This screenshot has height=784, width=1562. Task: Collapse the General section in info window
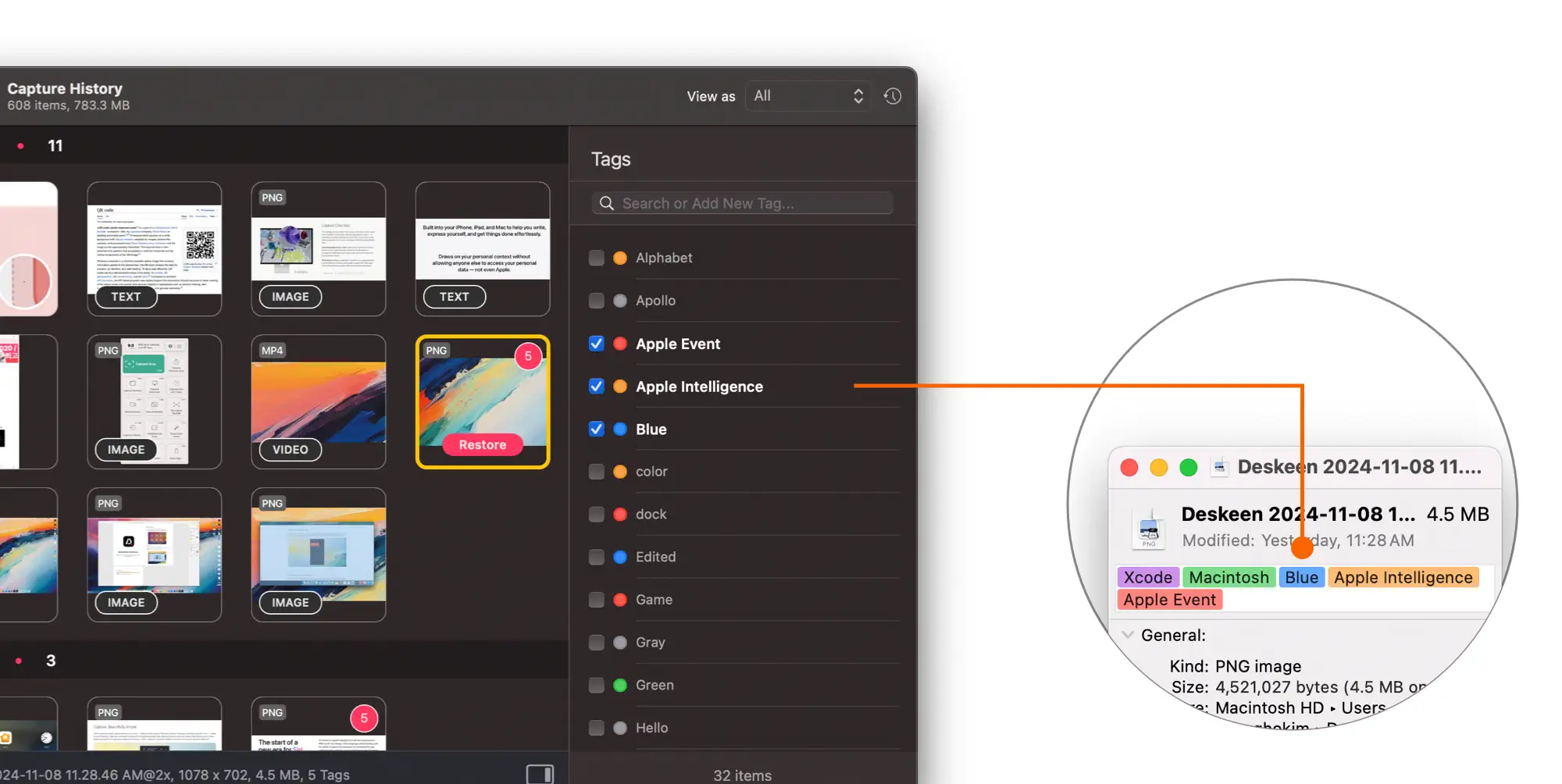point(1128,635)
